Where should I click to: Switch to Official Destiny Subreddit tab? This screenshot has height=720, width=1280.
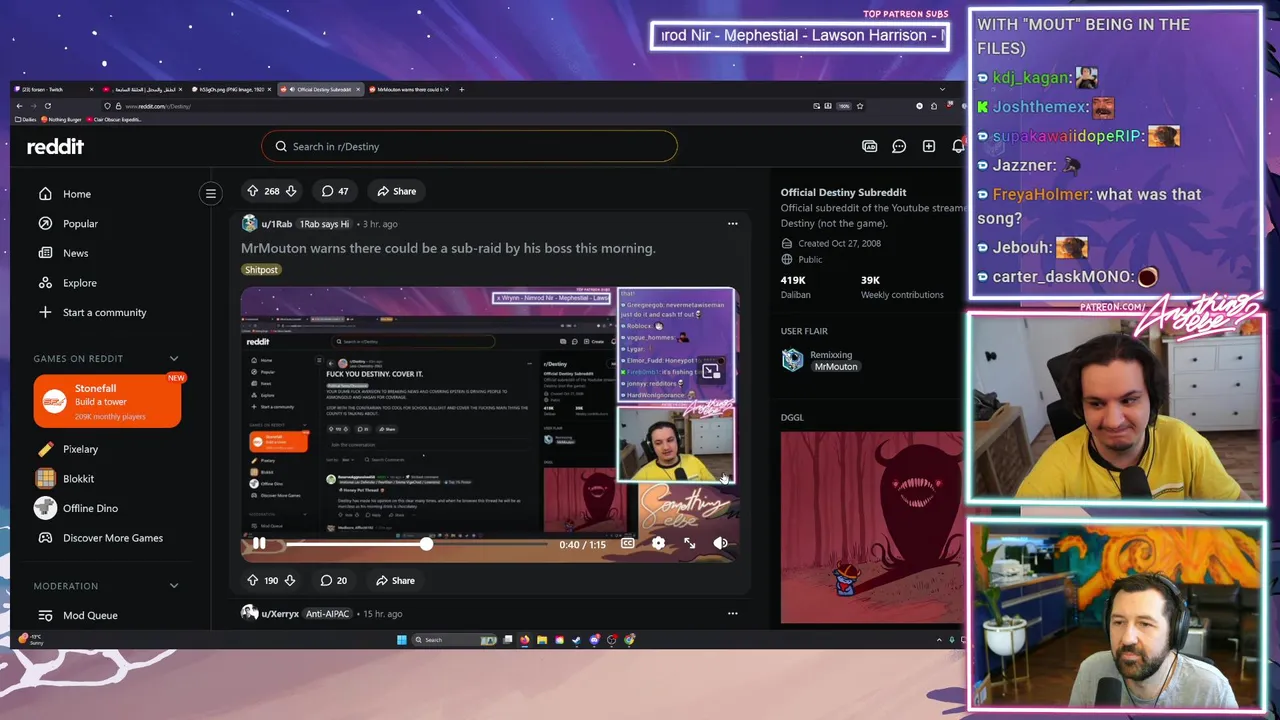(320, 89)
